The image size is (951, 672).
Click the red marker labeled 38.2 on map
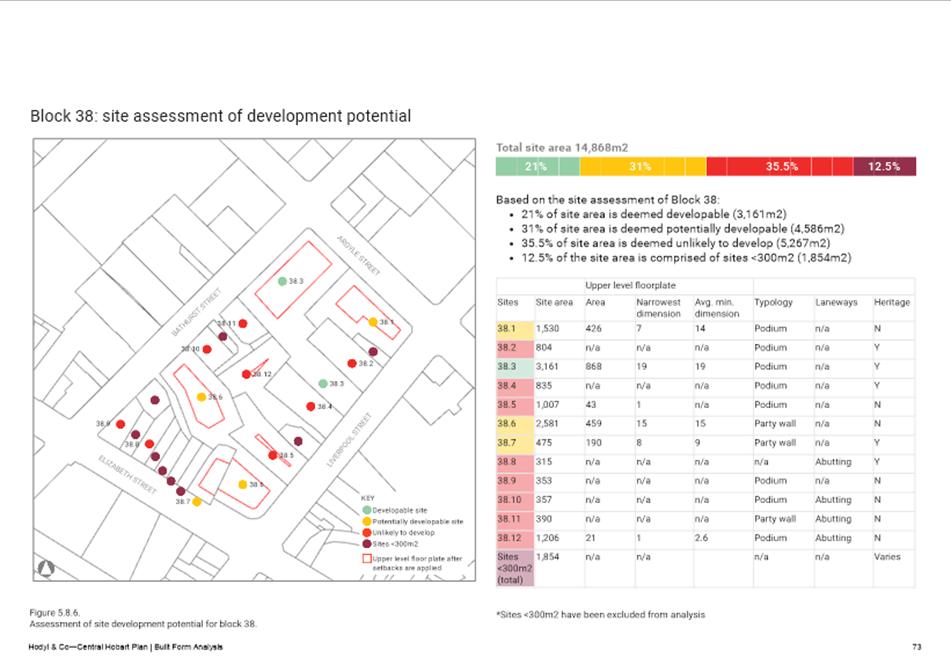[x=352, y=363]
